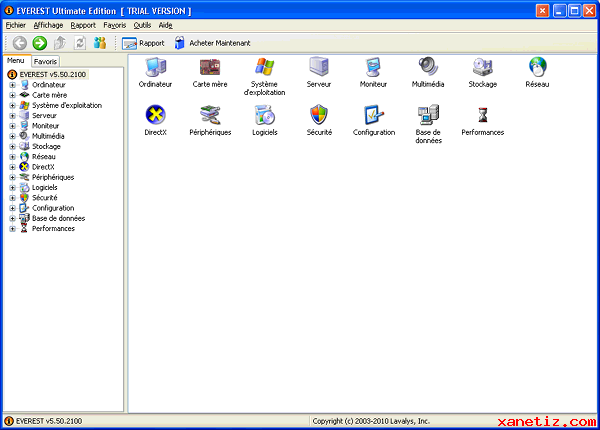Viewport: 600px width, 430px height.
Task: Click Acheter Maintenant button
Action: click(x=212, y=43)
